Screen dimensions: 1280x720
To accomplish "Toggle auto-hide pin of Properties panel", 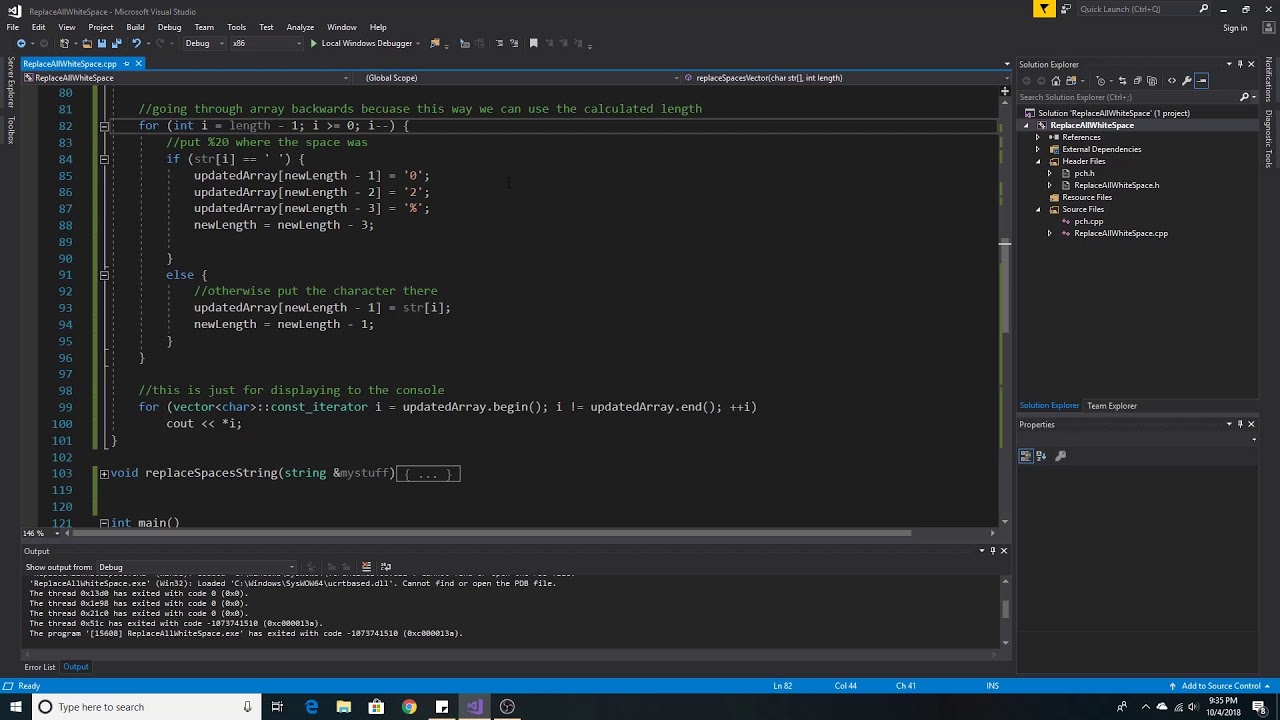I will click(x=1240, y=424).
